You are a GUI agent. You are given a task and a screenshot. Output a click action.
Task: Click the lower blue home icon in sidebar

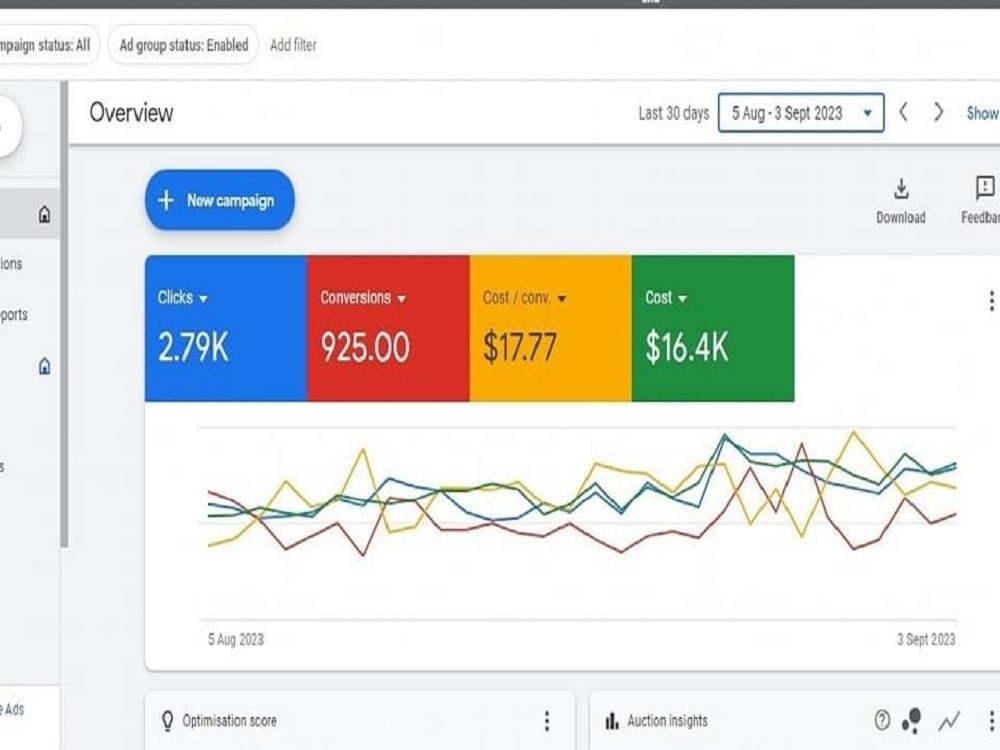(x=44, y=366)
